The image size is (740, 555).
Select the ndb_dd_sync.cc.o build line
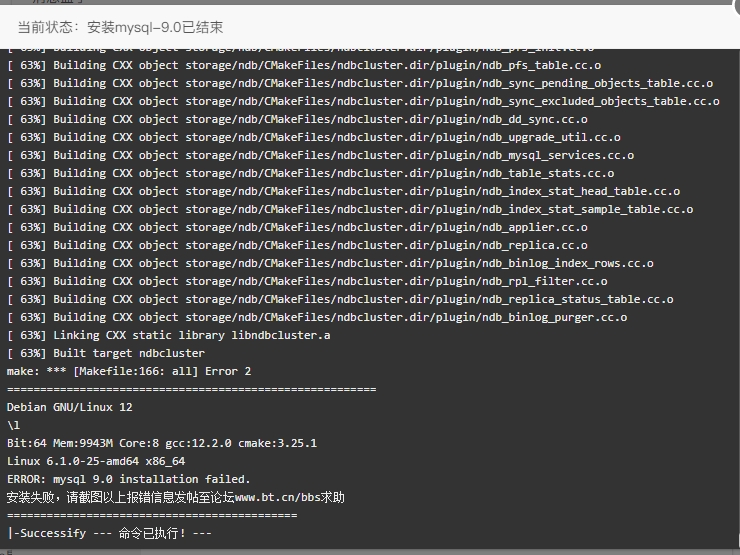click(x=297, y=119)
